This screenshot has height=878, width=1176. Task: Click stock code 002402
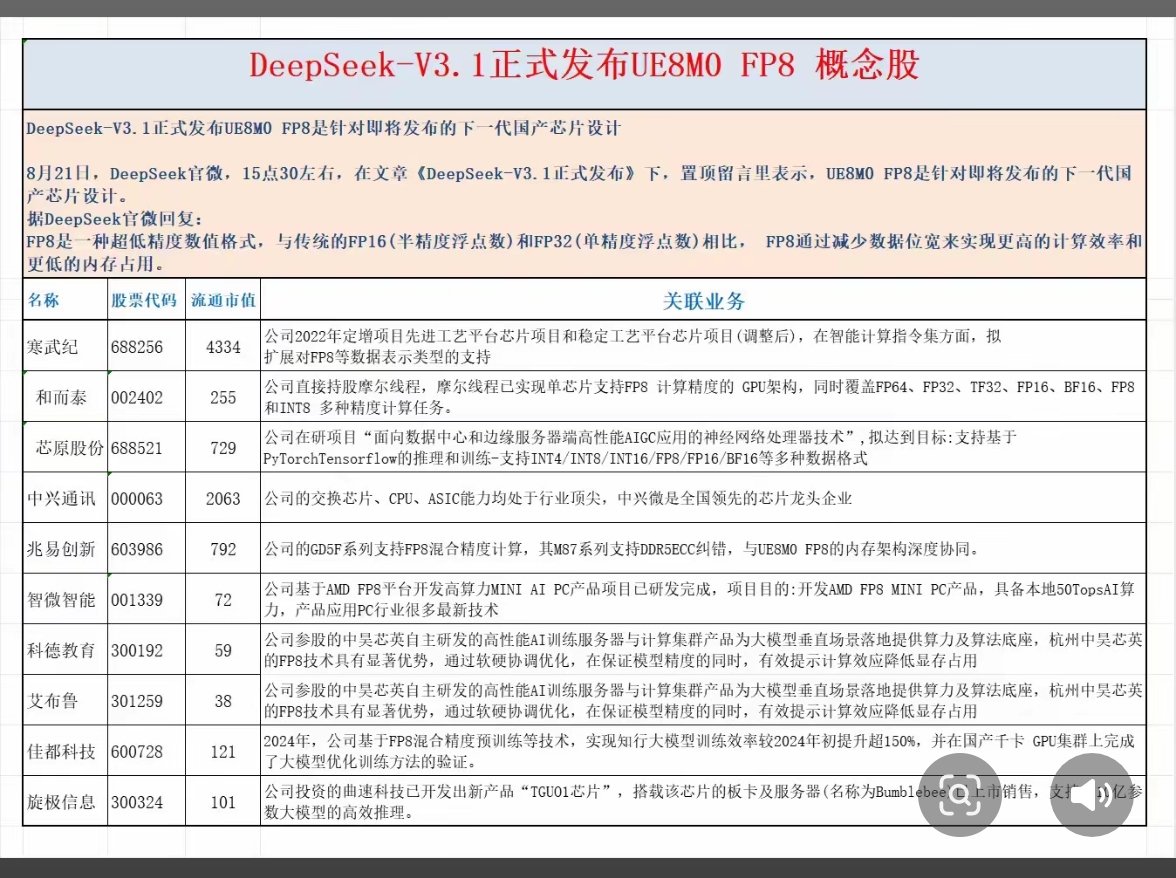(x=136, y=397)
